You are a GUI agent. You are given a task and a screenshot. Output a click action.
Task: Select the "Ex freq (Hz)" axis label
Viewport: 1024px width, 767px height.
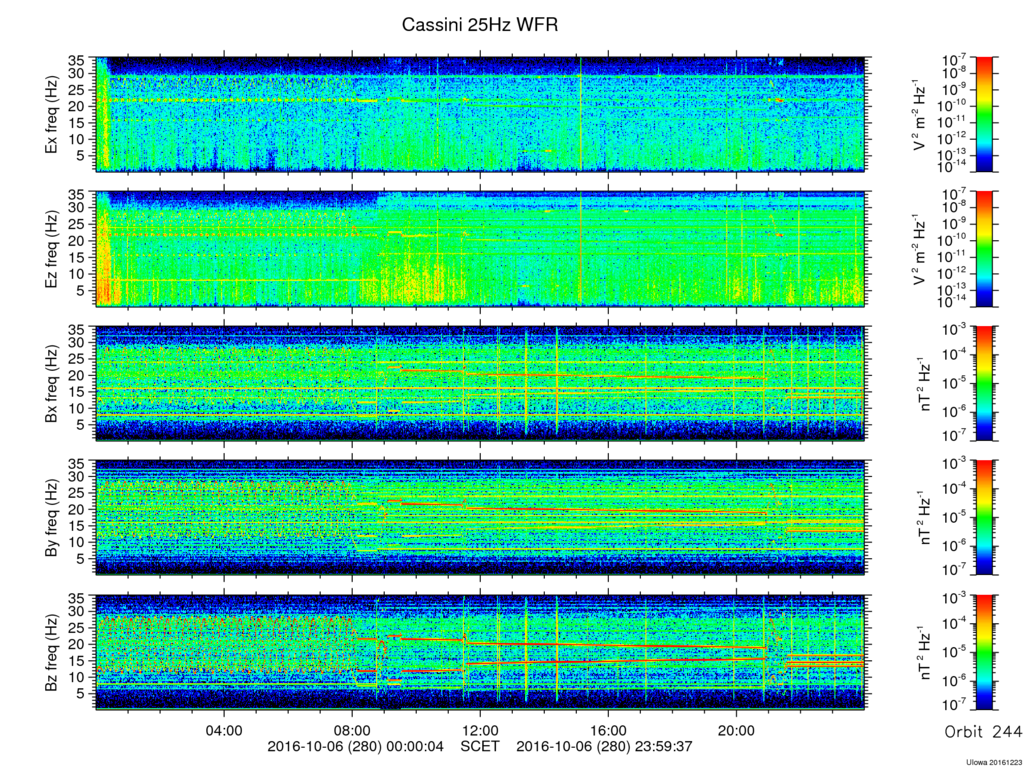tap(52, 115)
